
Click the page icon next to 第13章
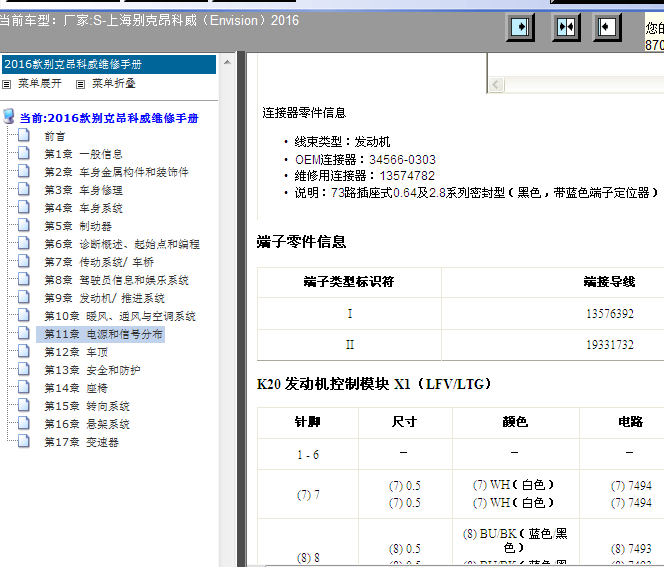point(24,369)
